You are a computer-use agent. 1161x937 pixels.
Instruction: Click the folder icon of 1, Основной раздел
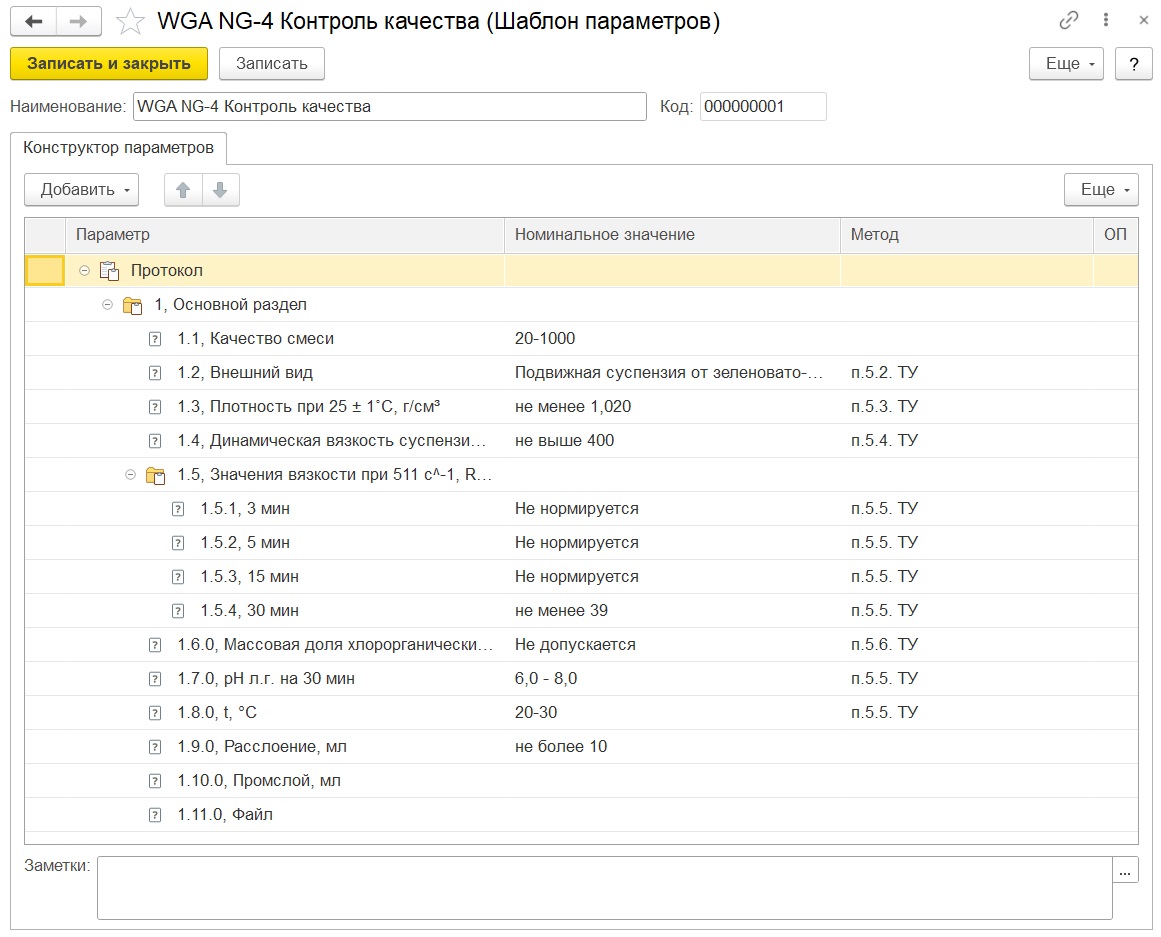point(133,305)
